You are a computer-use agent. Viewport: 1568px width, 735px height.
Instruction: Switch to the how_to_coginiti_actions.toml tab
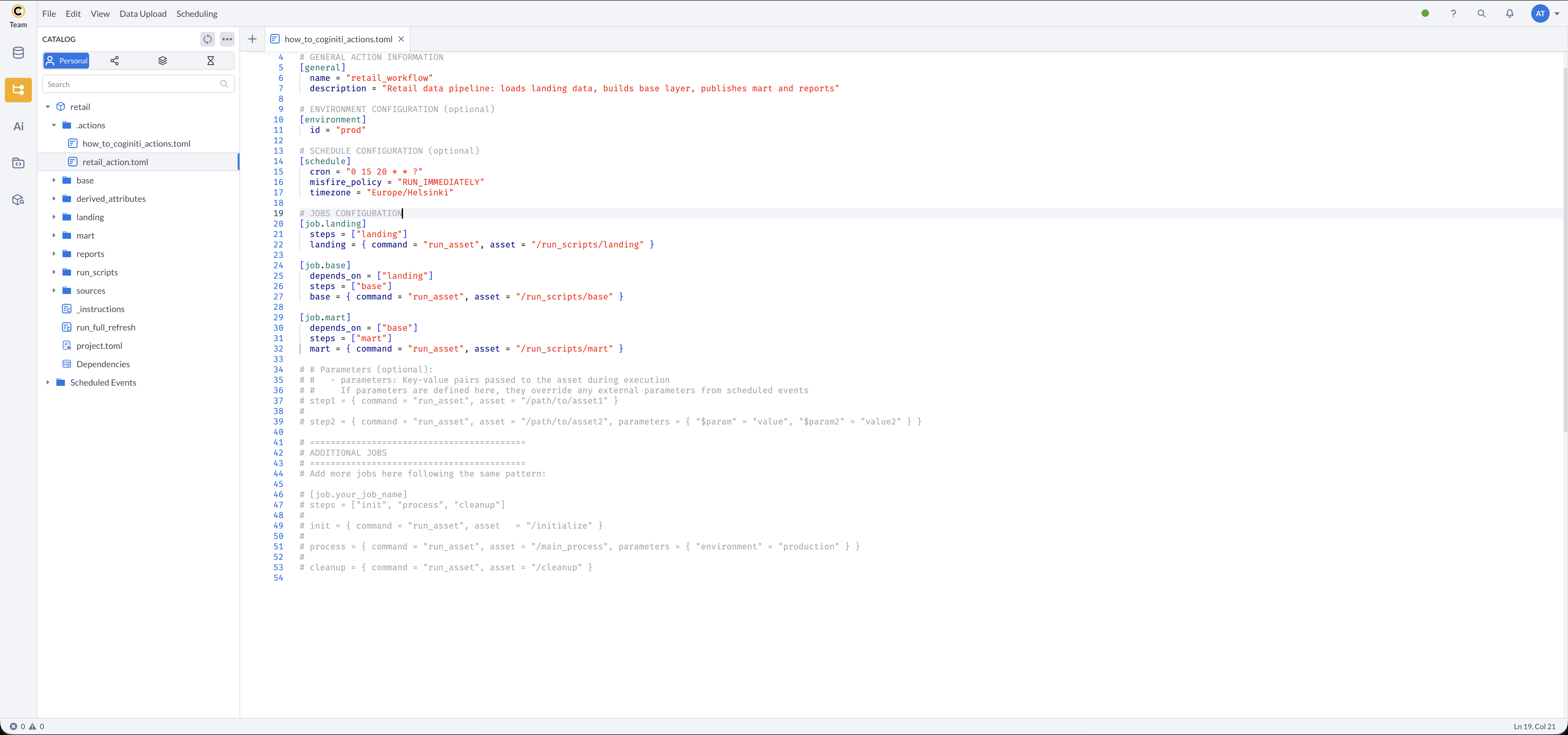tap(337, 38)
